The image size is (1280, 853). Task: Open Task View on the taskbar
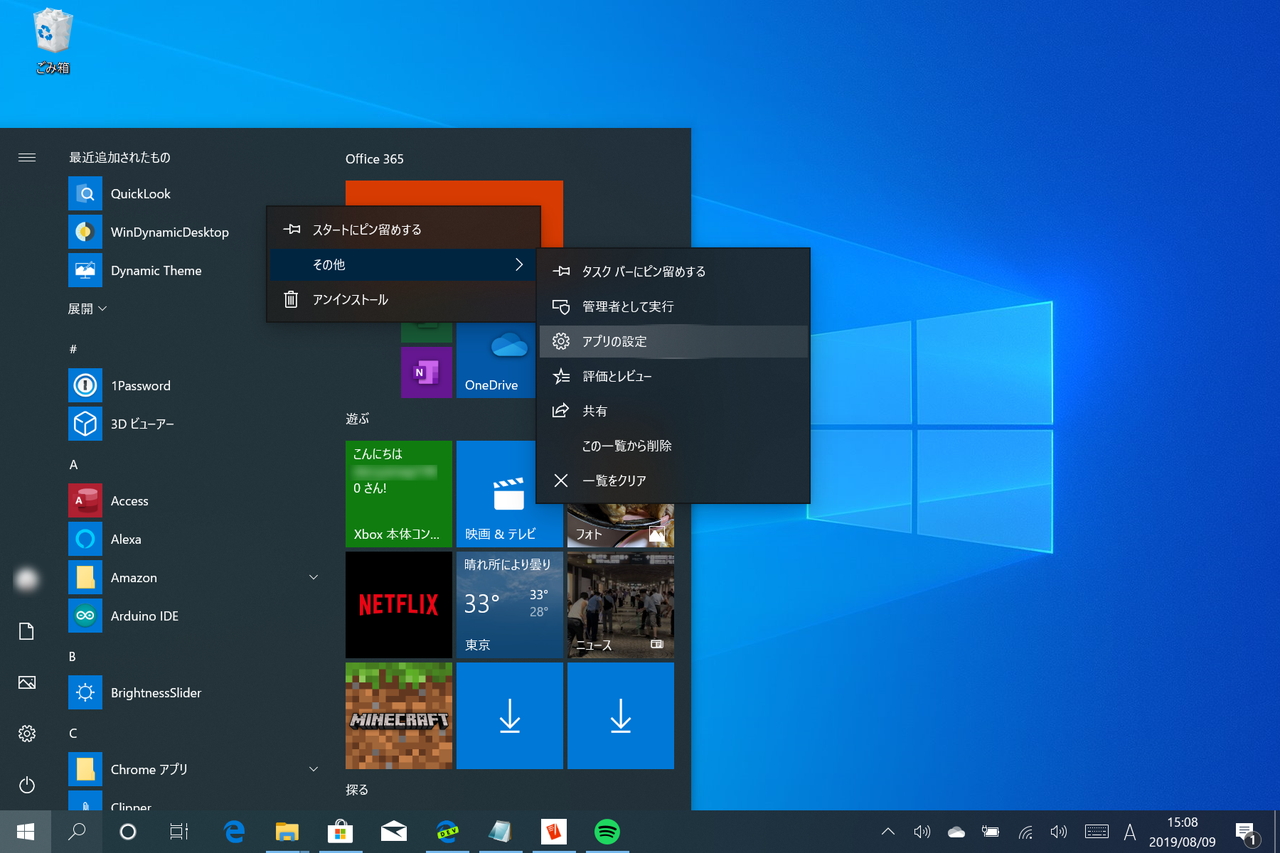point(179,832)
